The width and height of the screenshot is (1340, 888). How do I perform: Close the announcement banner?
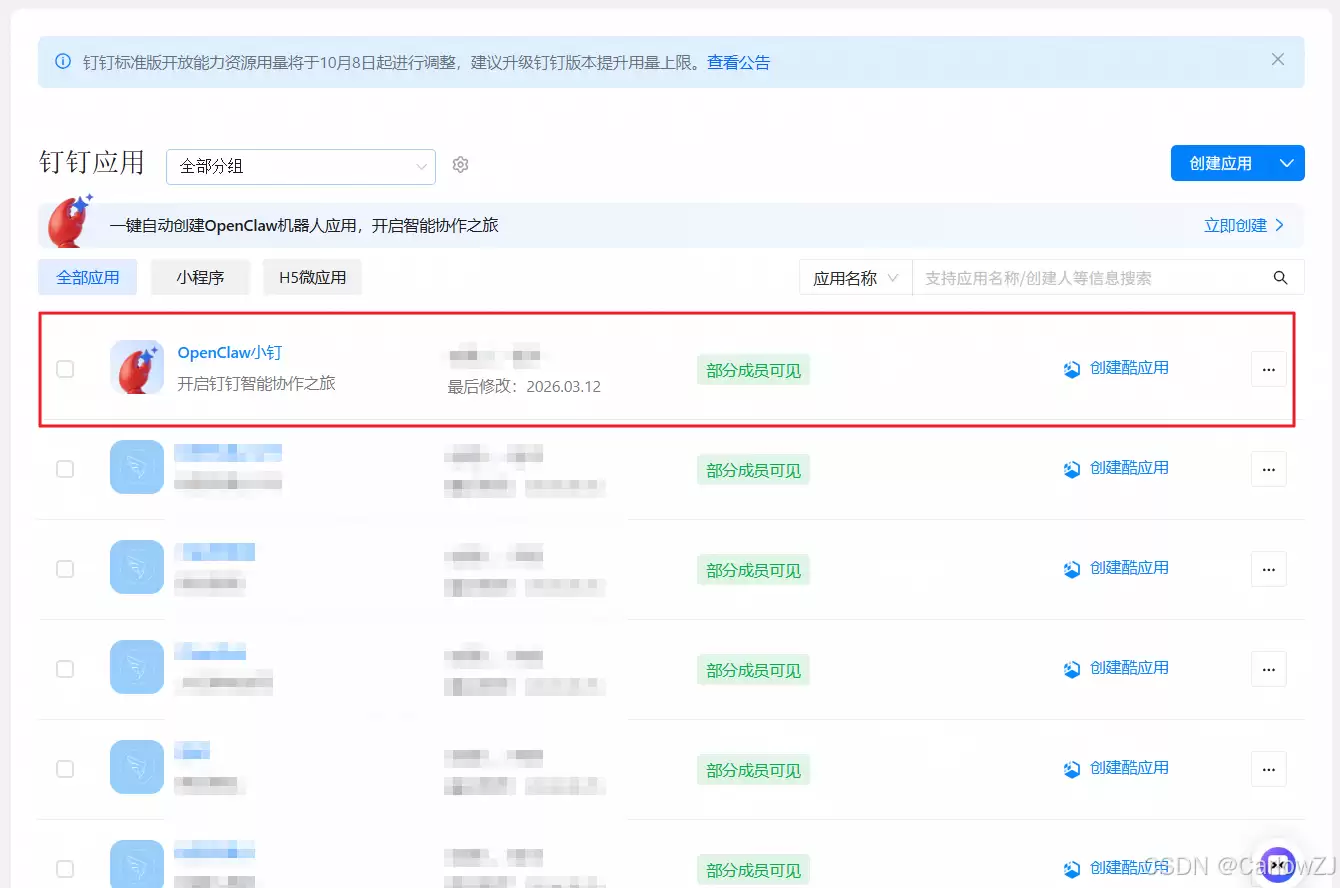pyautogui.click(x=1277, y=60)
